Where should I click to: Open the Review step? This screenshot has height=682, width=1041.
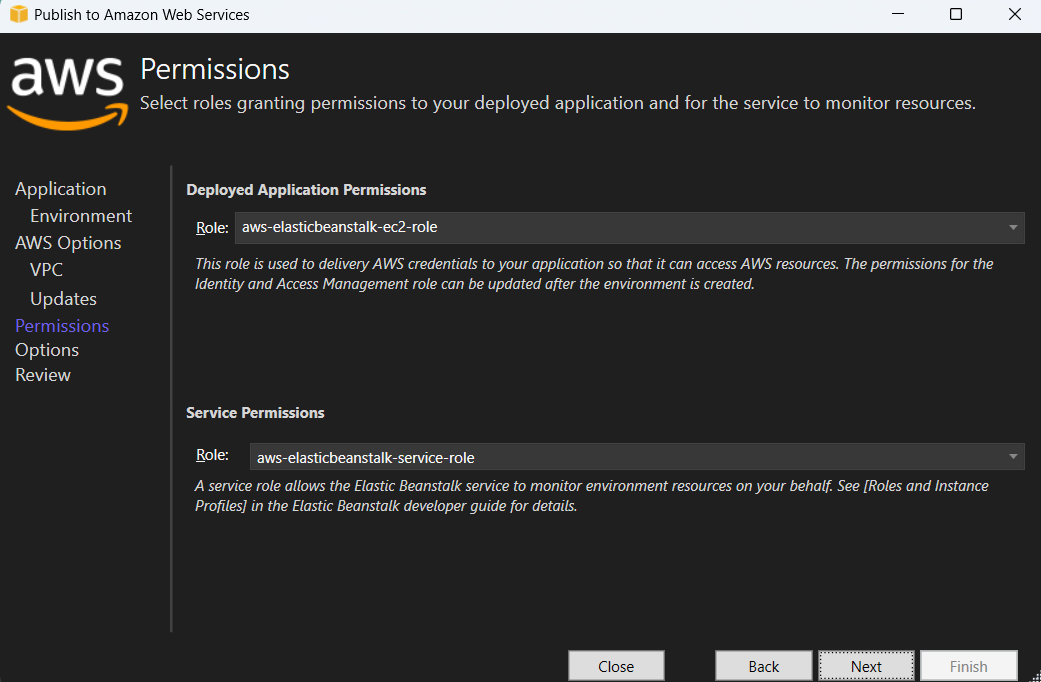click(43, 375)
